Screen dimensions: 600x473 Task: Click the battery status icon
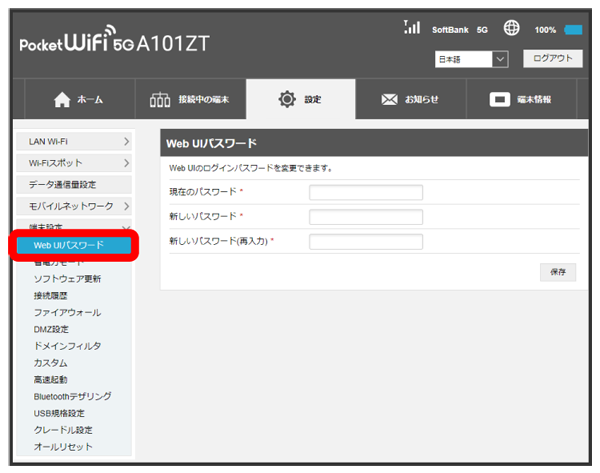573,30
